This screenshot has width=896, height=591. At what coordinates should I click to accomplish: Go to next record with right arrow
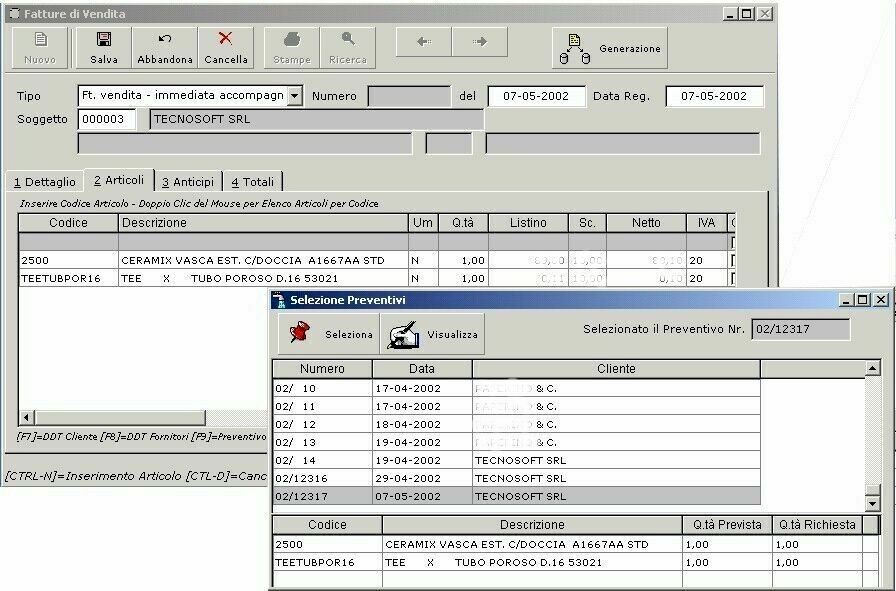tap(480, 42)
